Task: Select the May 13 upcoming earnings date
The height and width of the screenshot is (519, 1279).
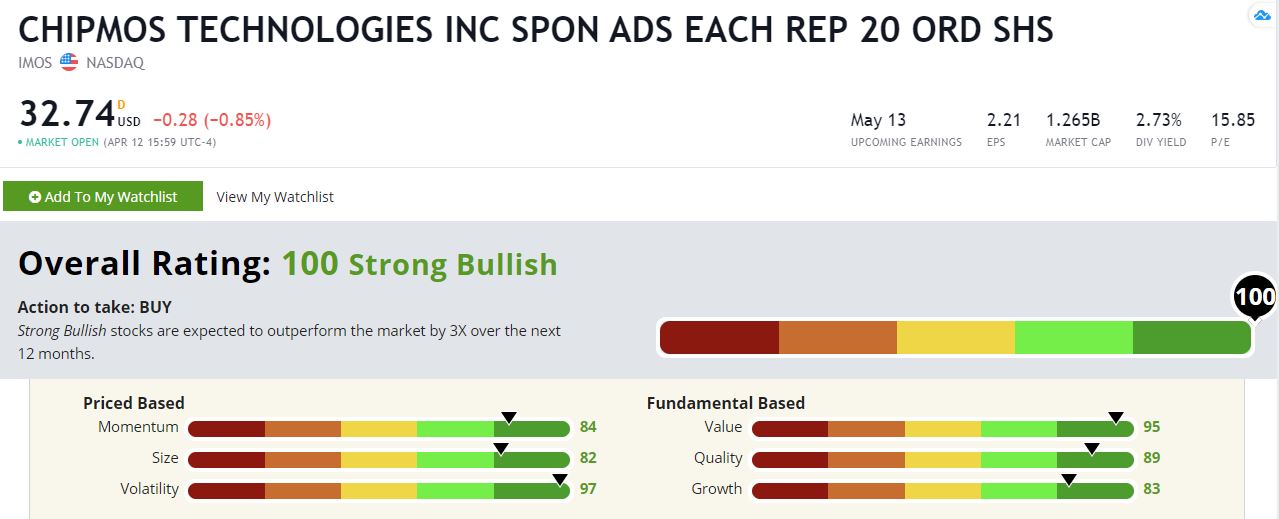Action: 878,120
